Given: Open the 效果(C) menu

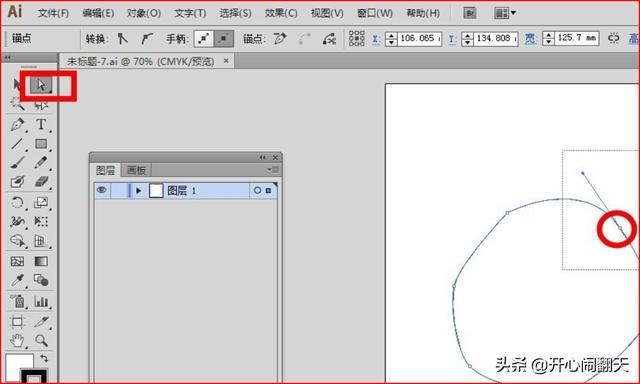Looking at the screenshot, I should [281, 13].
